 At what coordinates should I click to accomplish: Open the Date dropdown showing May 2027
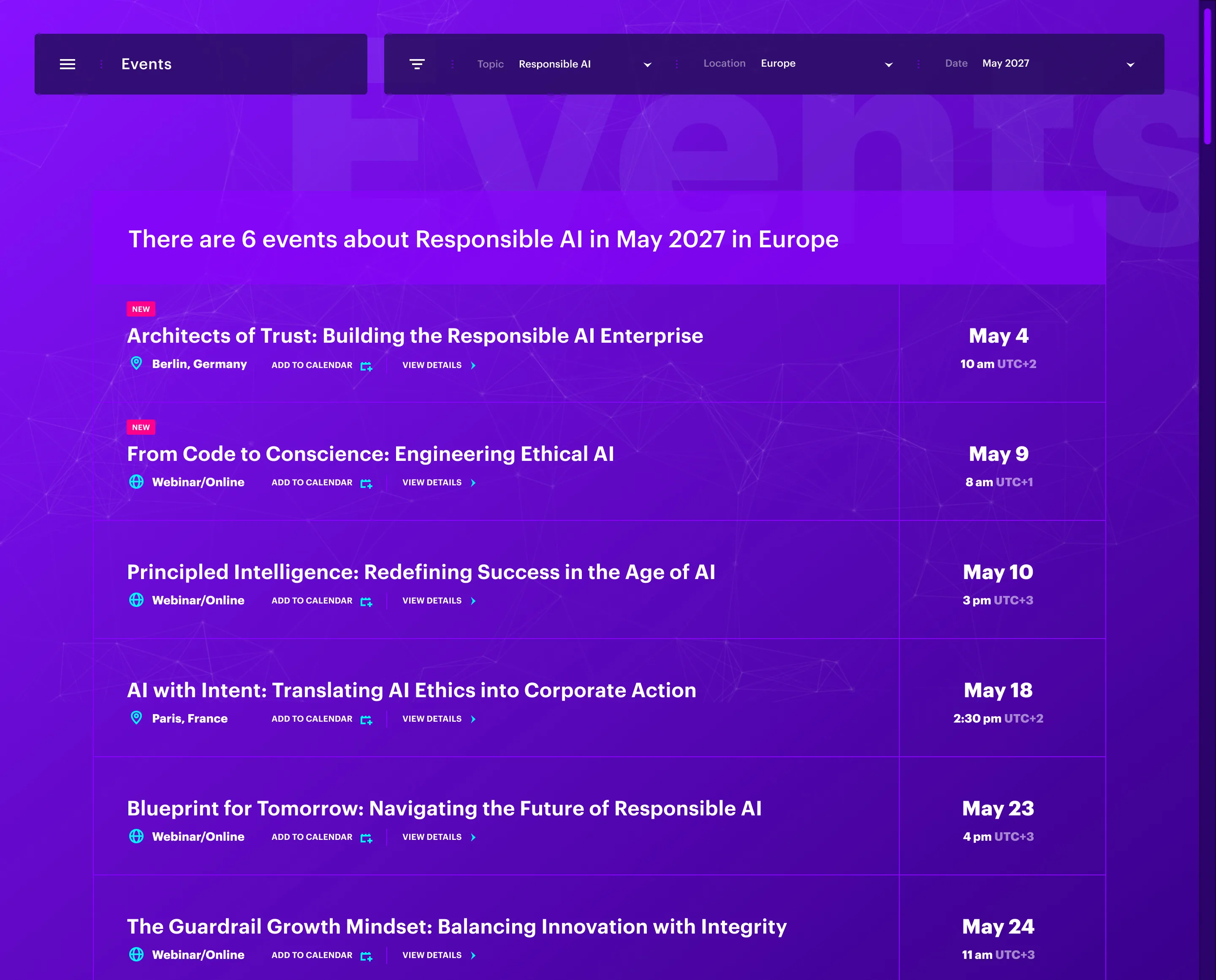click(x=1040, y=64)
